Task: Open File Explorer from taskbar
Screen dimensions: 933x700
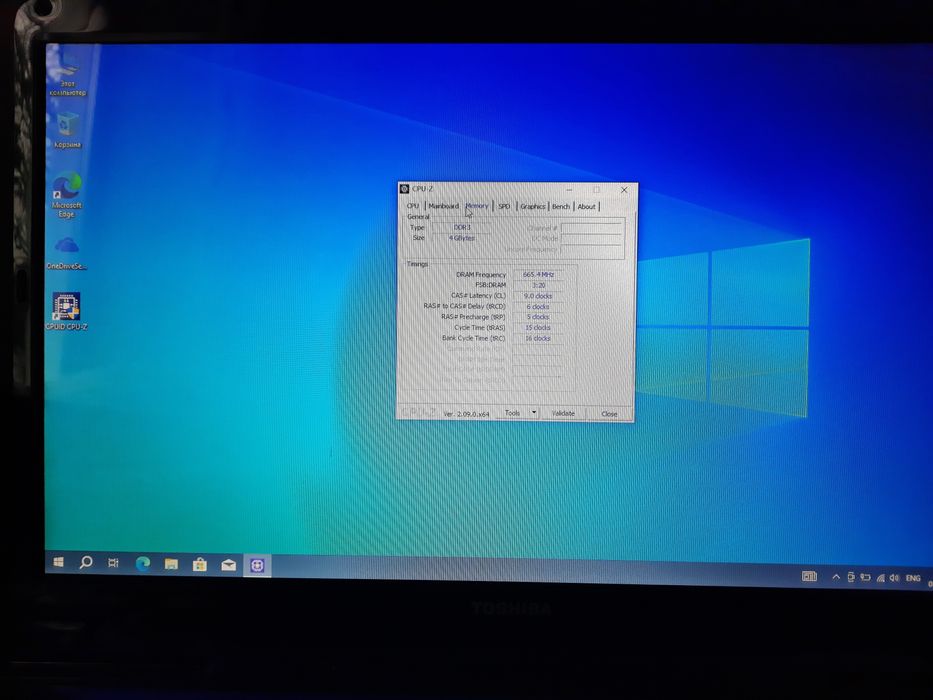Action: coord(171,564)
